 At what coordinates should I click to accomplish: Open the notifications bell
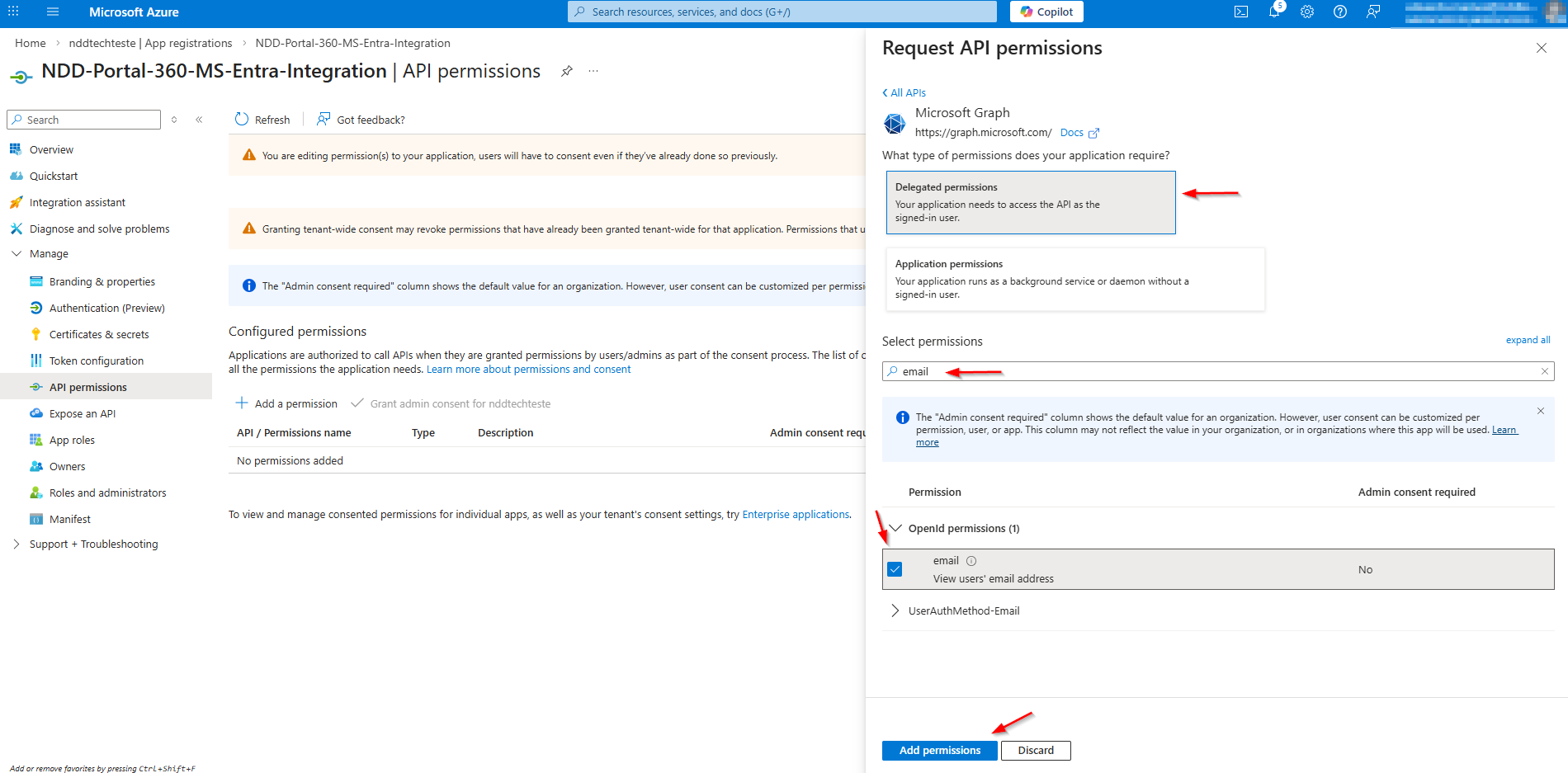(x=1274, y=12)
